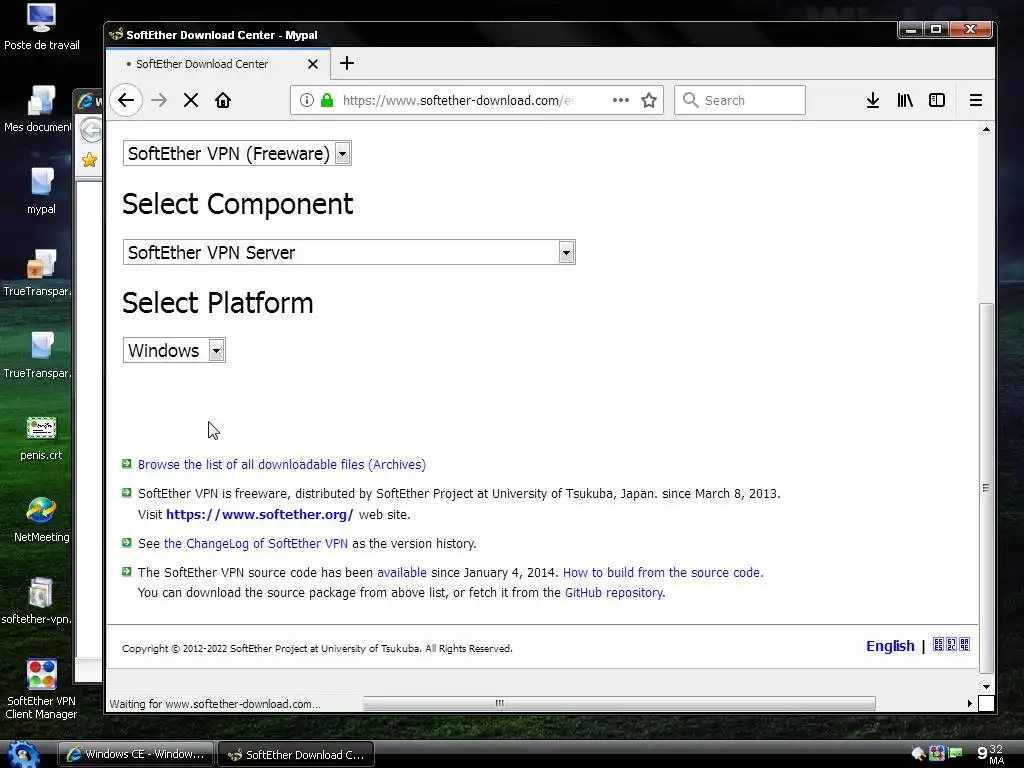Viewport: 1024px width, 768px height.
Task: Open the Library icon in toolbar
Action: point(905,100)
